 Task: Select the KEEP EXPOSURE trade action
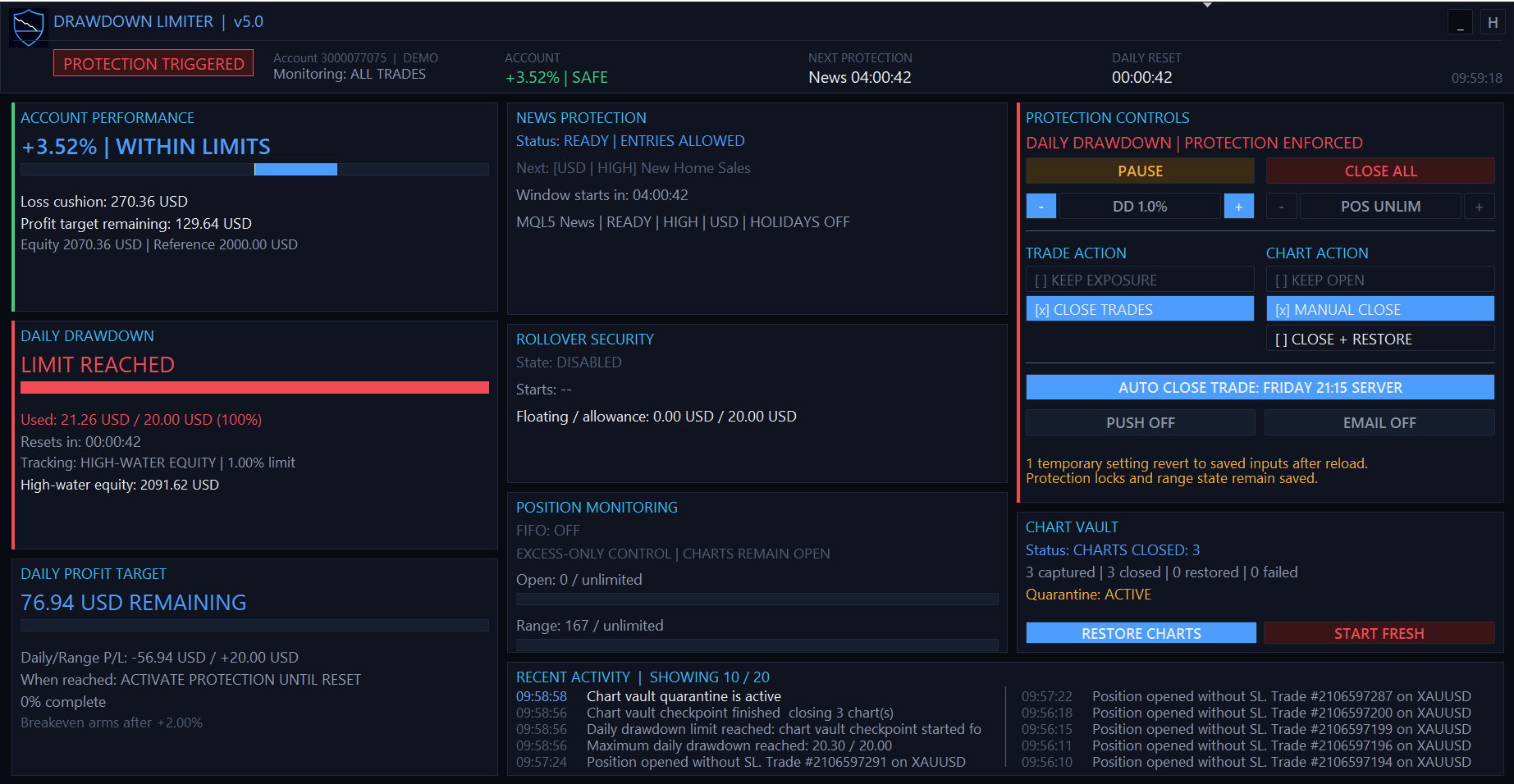coord(1141,280)
